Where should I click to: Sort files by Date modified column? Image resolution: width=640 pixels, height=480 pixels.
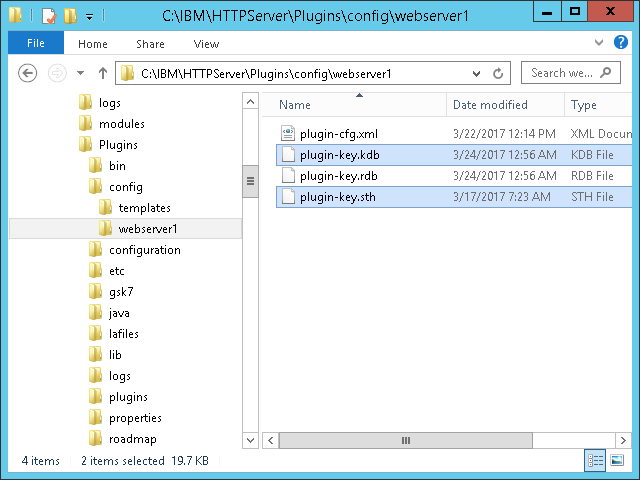tap(490, 105)
